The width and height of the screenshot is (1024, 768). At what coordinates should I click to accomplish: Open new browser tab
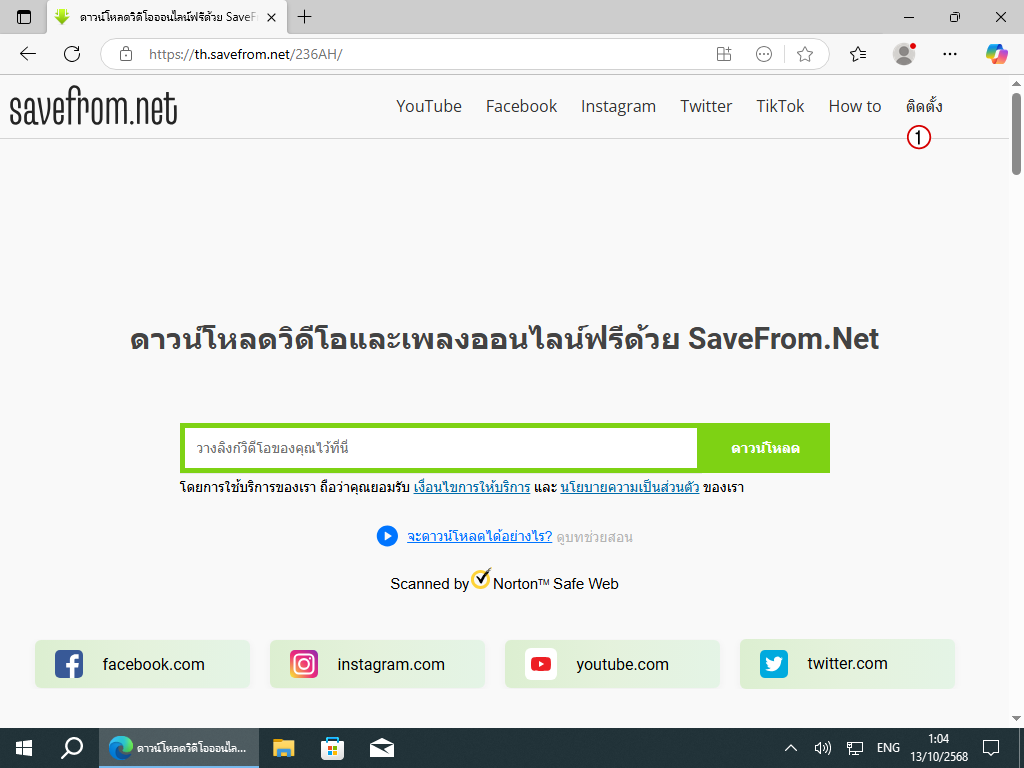pyautogui.click(x=305, y=17)
